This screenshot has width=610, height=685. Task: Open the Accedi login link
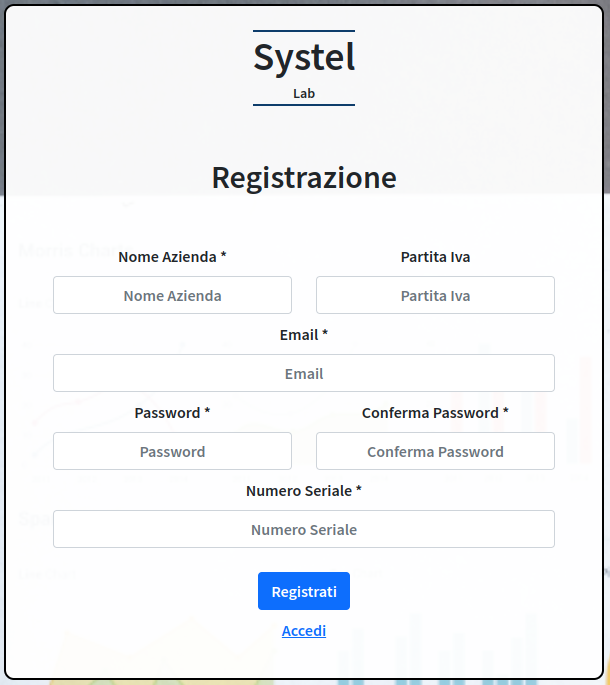[304, 631]
